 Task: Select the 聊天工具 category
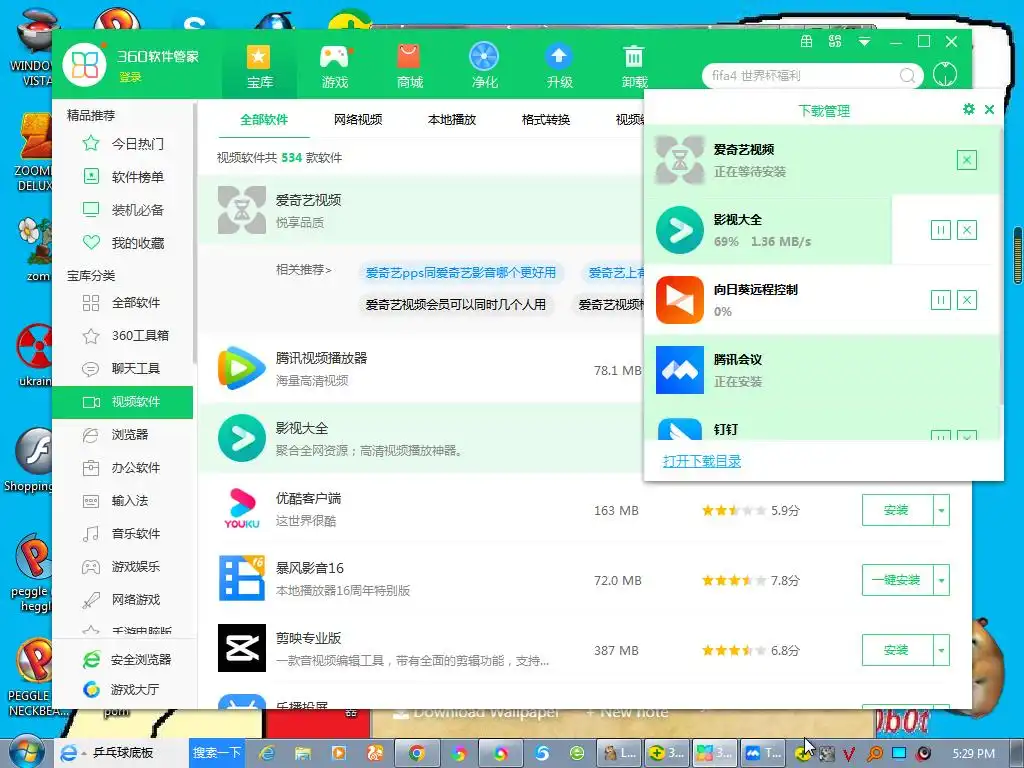click(123, 368)
